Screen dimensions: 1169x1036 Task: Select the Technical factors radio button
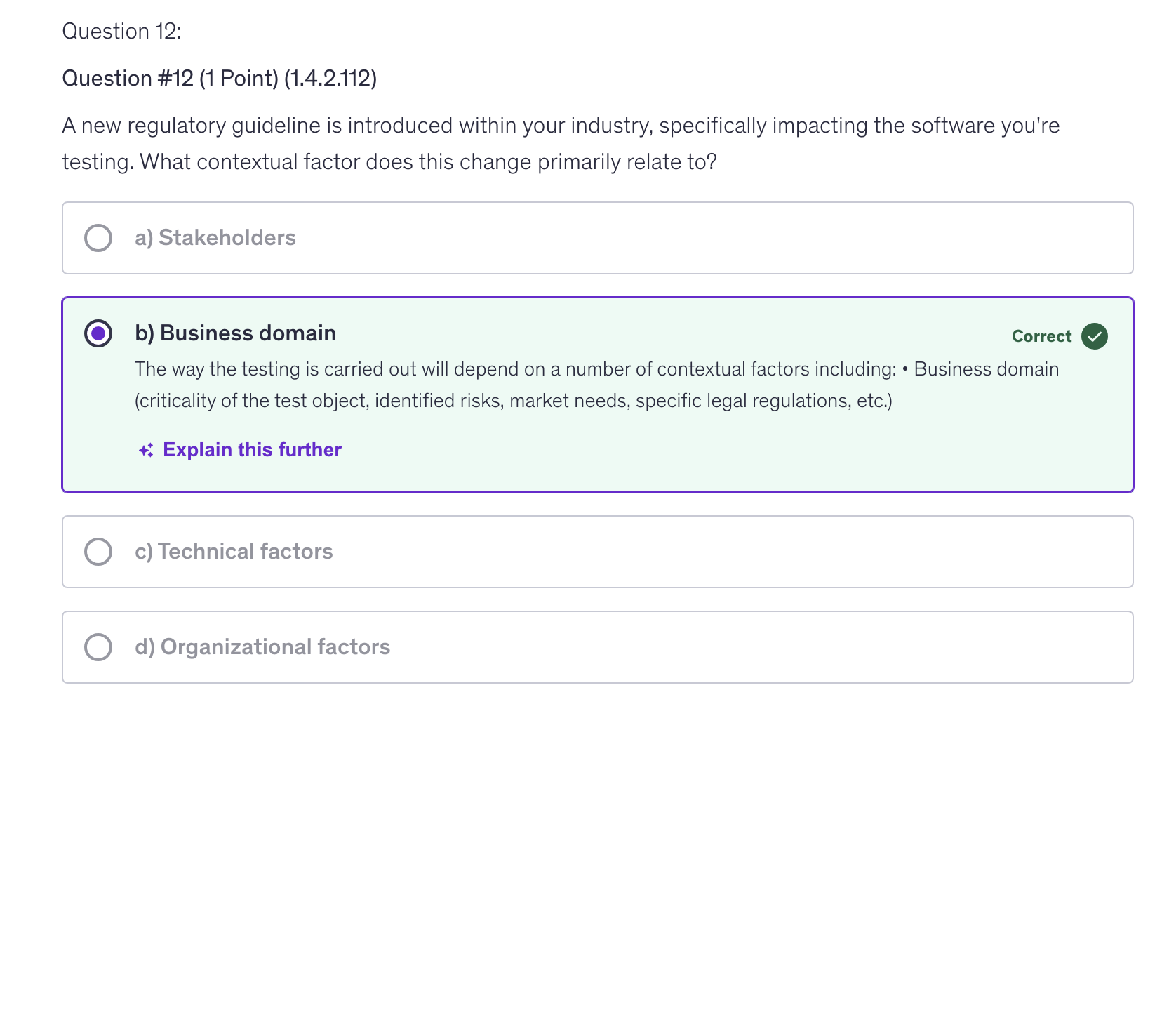point(98,552)
